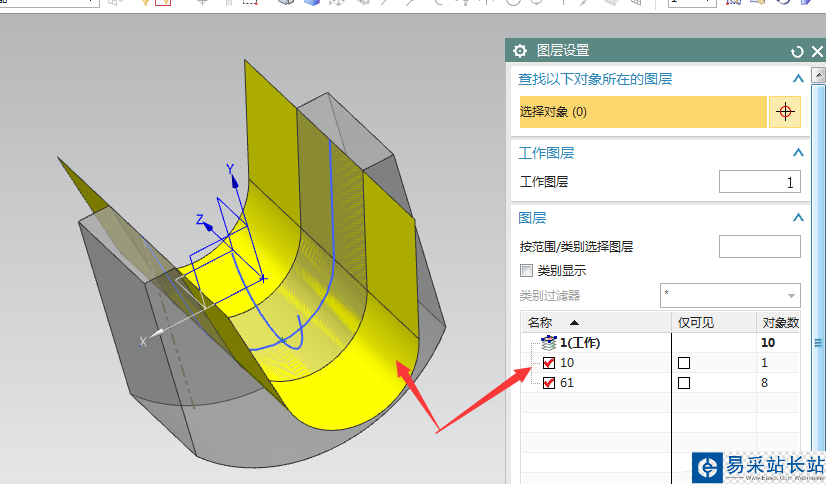Click object count 10 for the work layer

point(768,342)
